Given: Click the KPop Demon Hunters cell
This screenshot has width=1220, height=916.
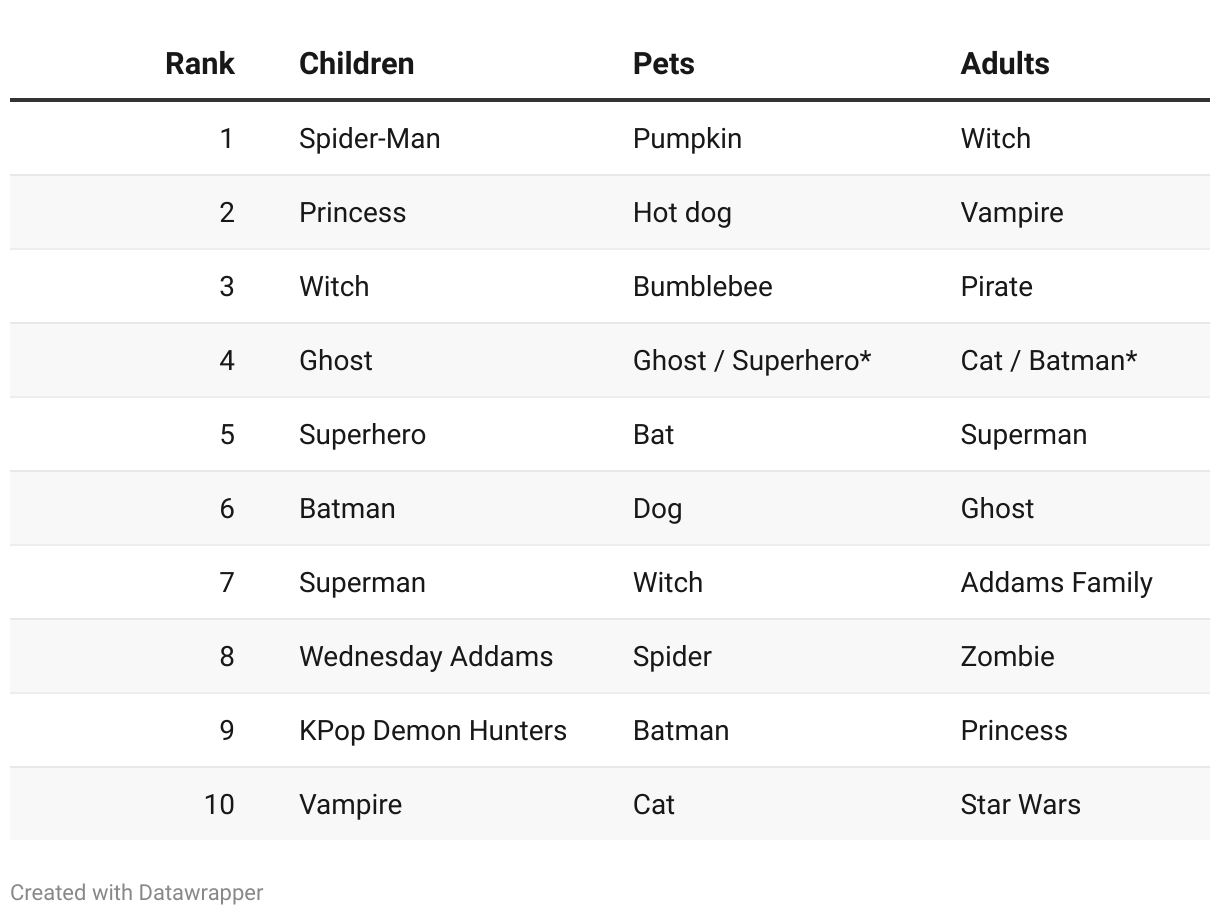Looking at the screenshot, I should click(x=432, y=730).
